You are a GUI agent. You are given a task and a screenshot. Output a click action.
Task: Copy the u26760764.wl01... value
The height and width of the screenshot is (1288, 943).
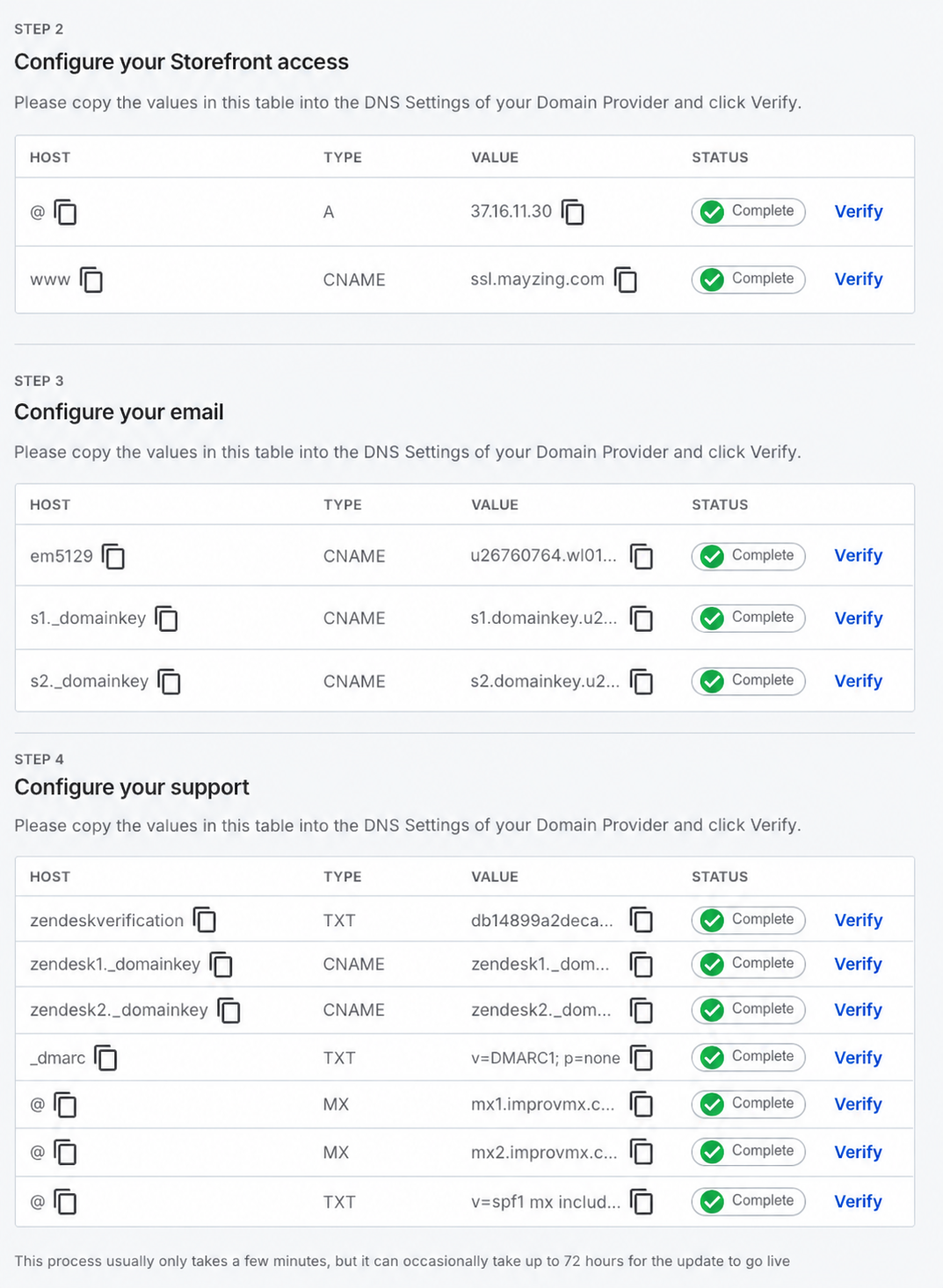point(642,556)
